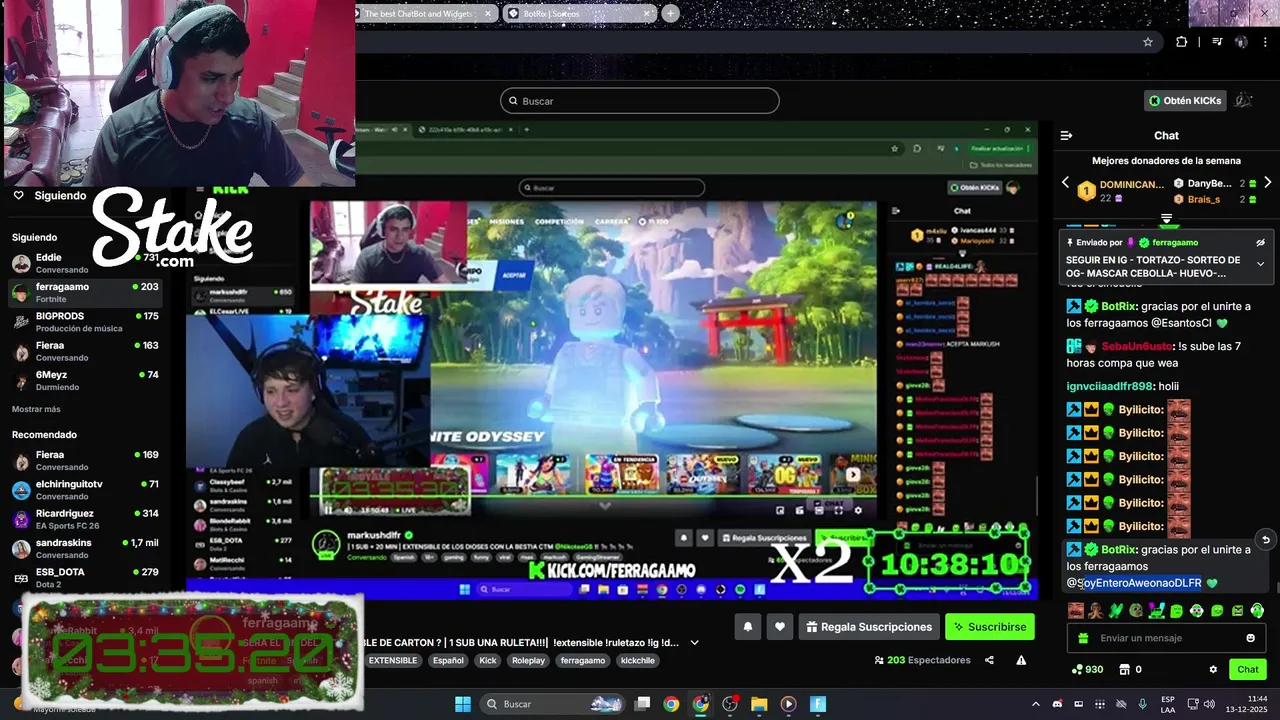Expand the pinned message chevron
Screen dimensions: 1280x720
(x=1260, y=264)
